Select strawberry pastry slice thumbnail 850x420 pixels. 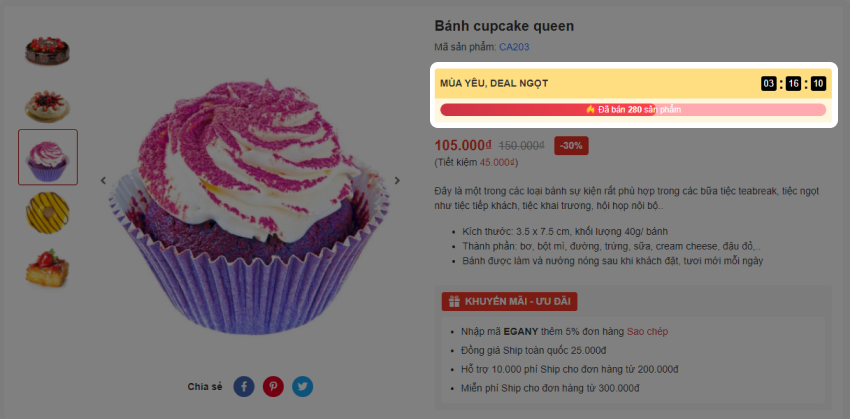pyautogui.click(x=48, y=267)
